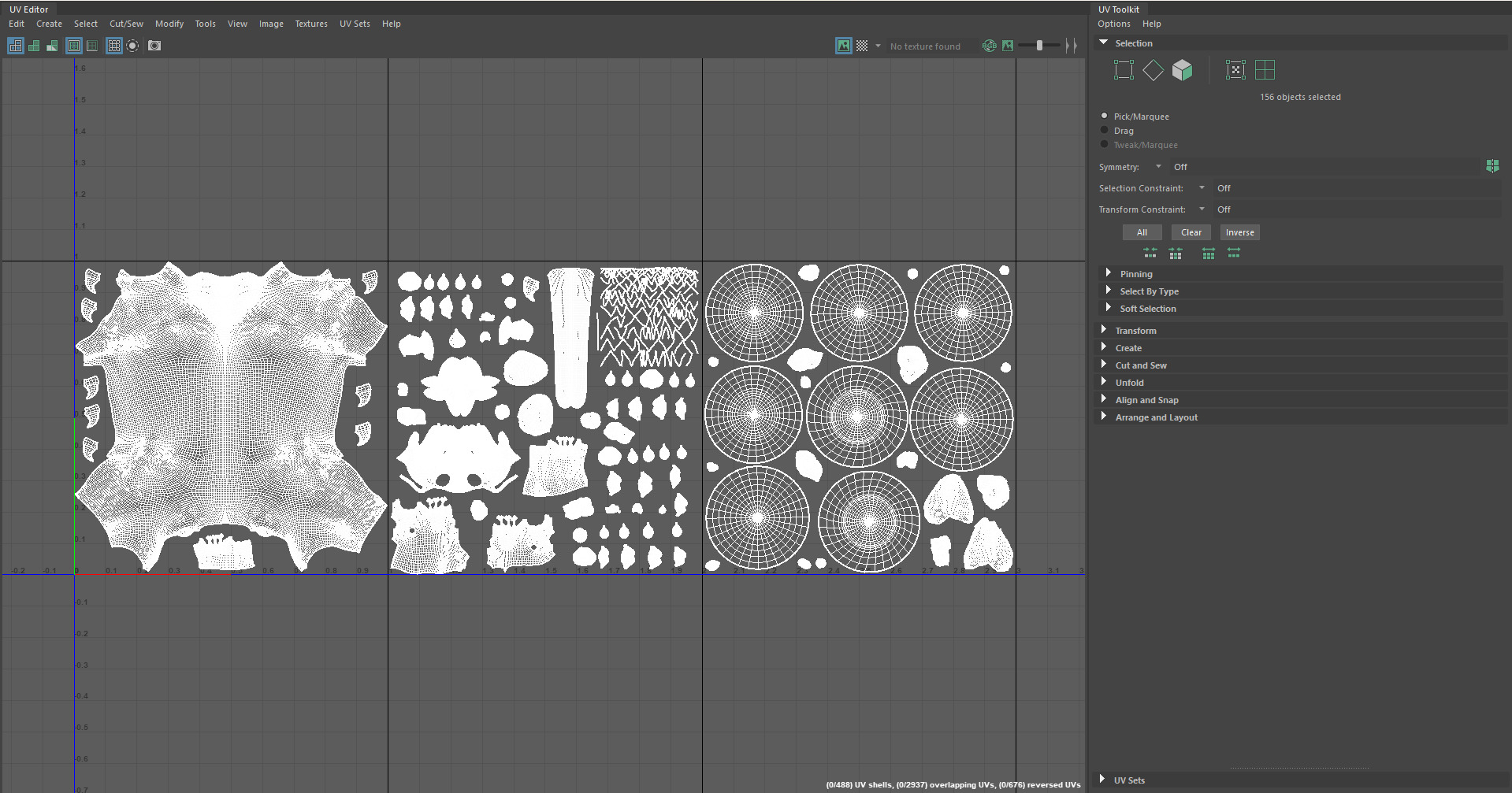Click the Clear selection button
This screenshot has height=793, width=1512.
pyautogui.click(x=1191, y=232)
